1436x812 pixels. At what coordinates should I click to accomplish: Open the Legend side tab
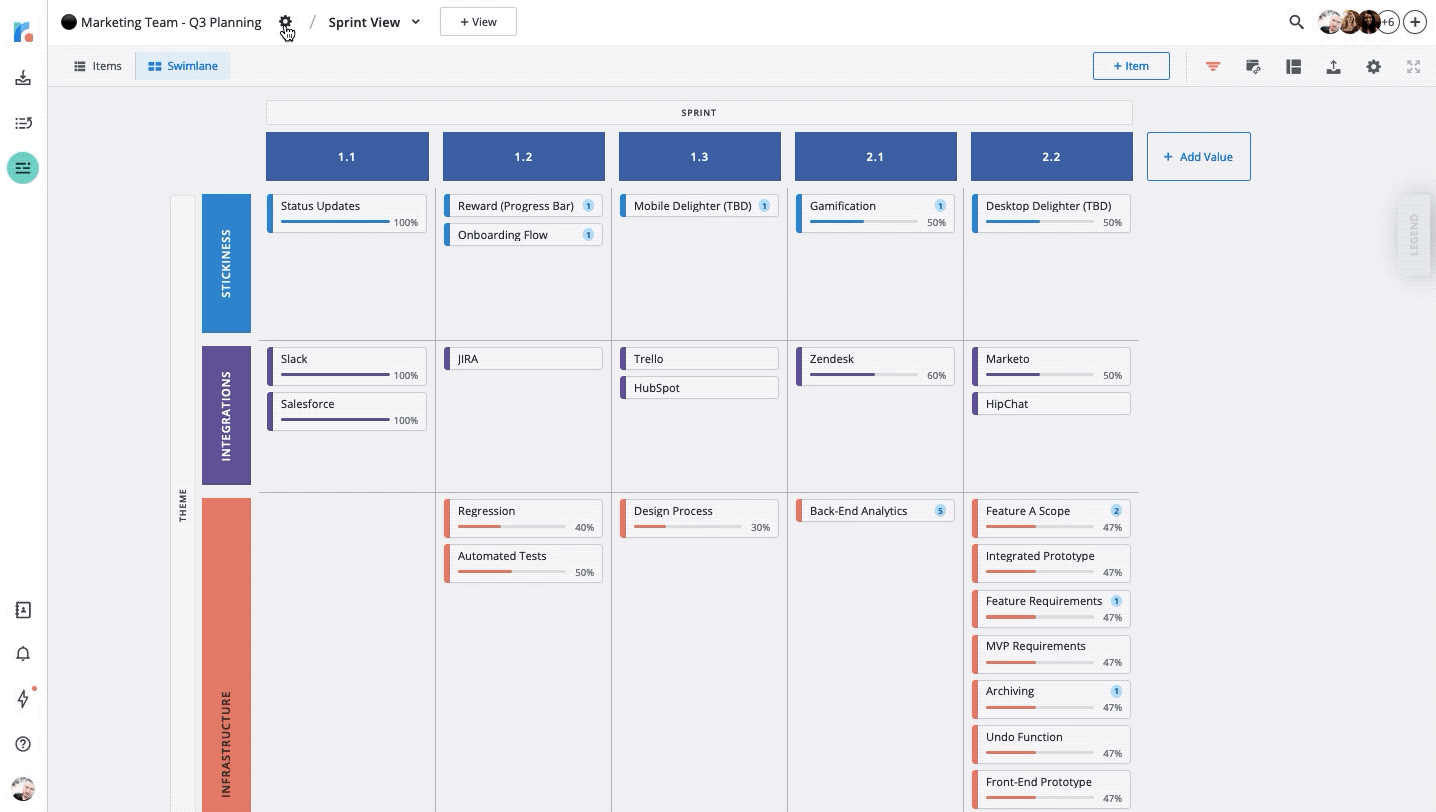(1413, 235)
